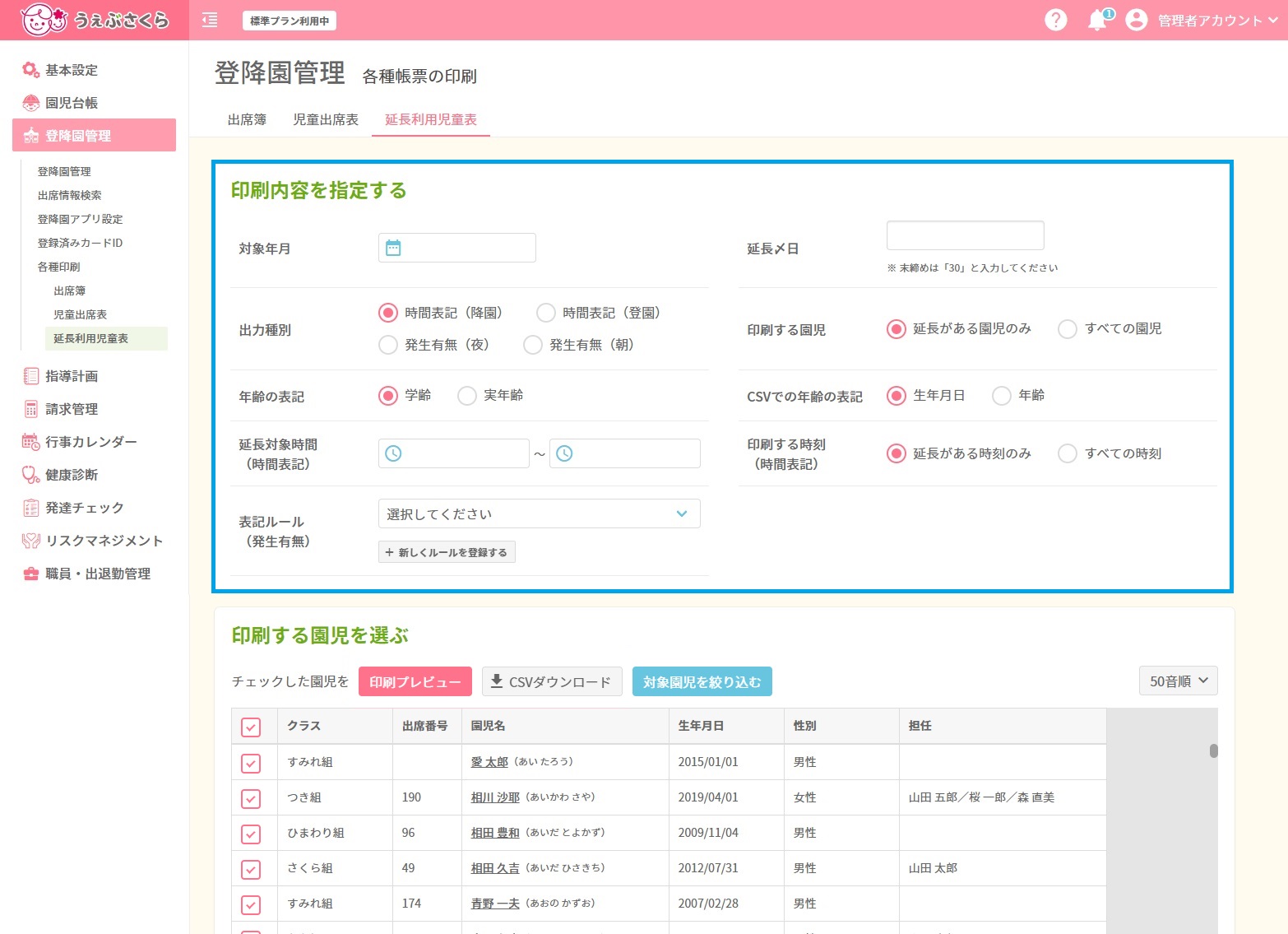This screenshot has height=934, width=1288.
Task: Open 児童出席表 under 各種印刷 sidebar
Action: (x=80, y=314)
